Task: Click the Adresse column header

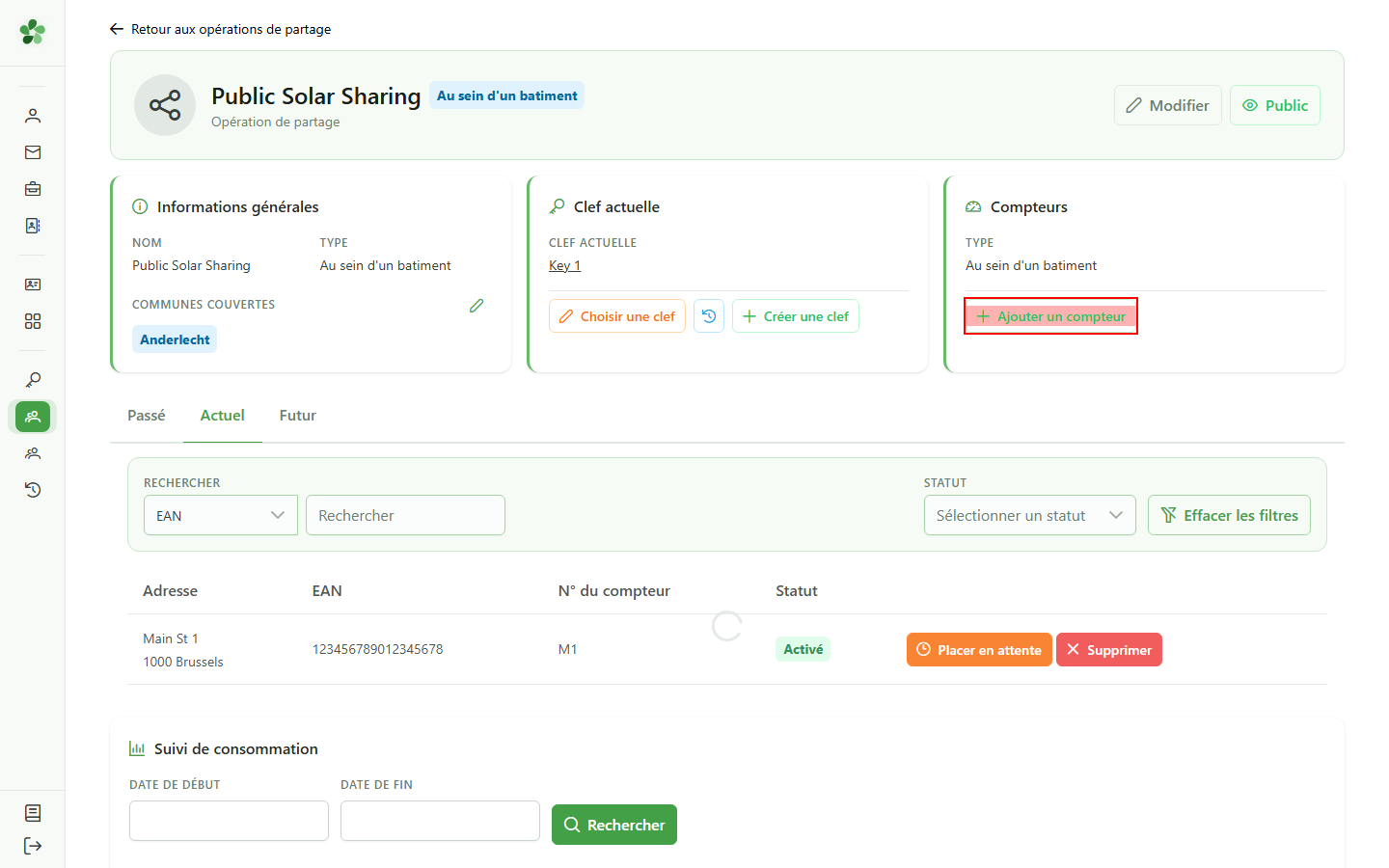Action: click(x=170, y=590)
